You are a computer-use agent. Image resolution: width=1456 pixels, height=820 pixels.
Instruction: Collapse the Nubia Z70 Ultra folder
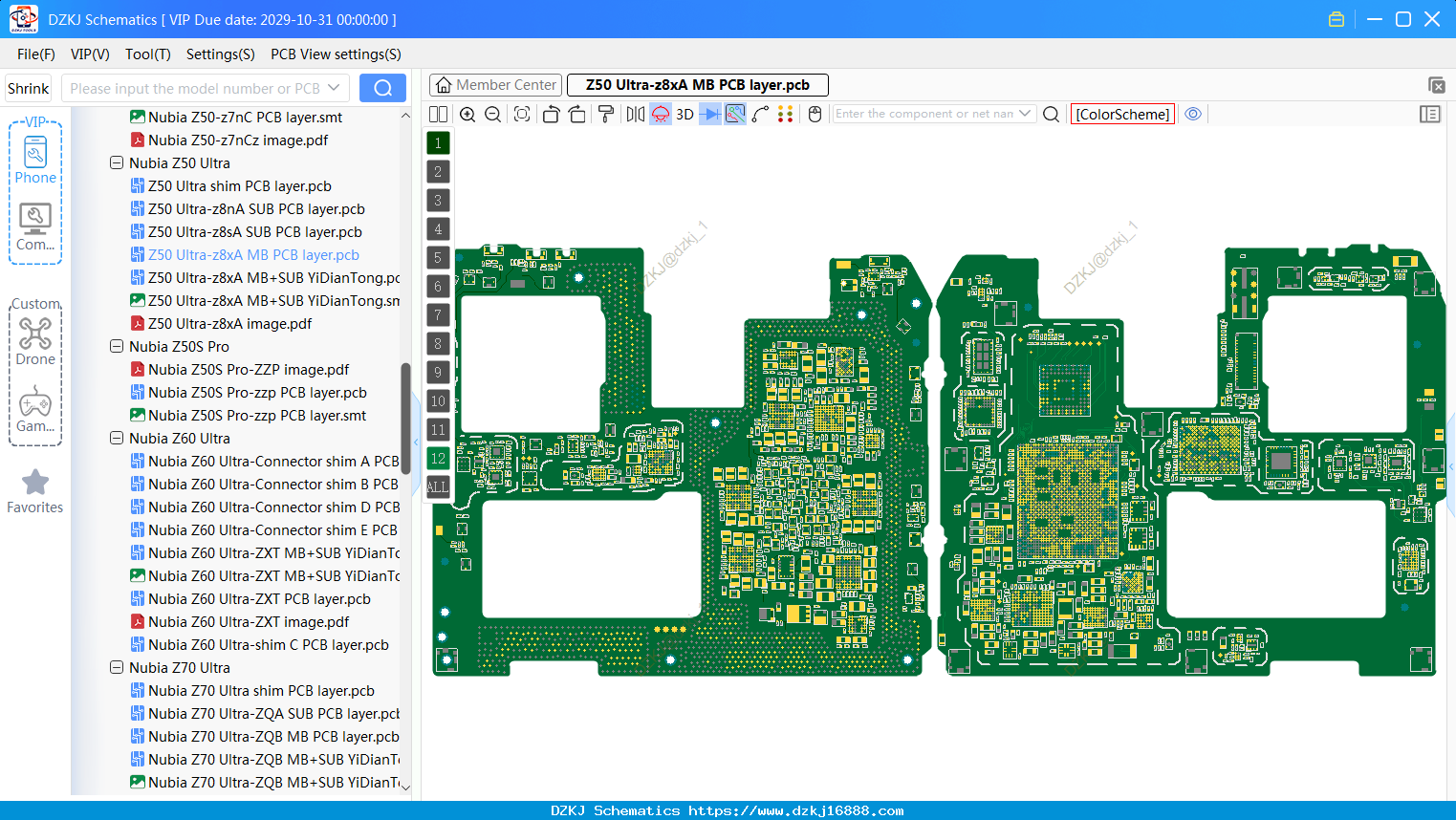coord(117,668)
